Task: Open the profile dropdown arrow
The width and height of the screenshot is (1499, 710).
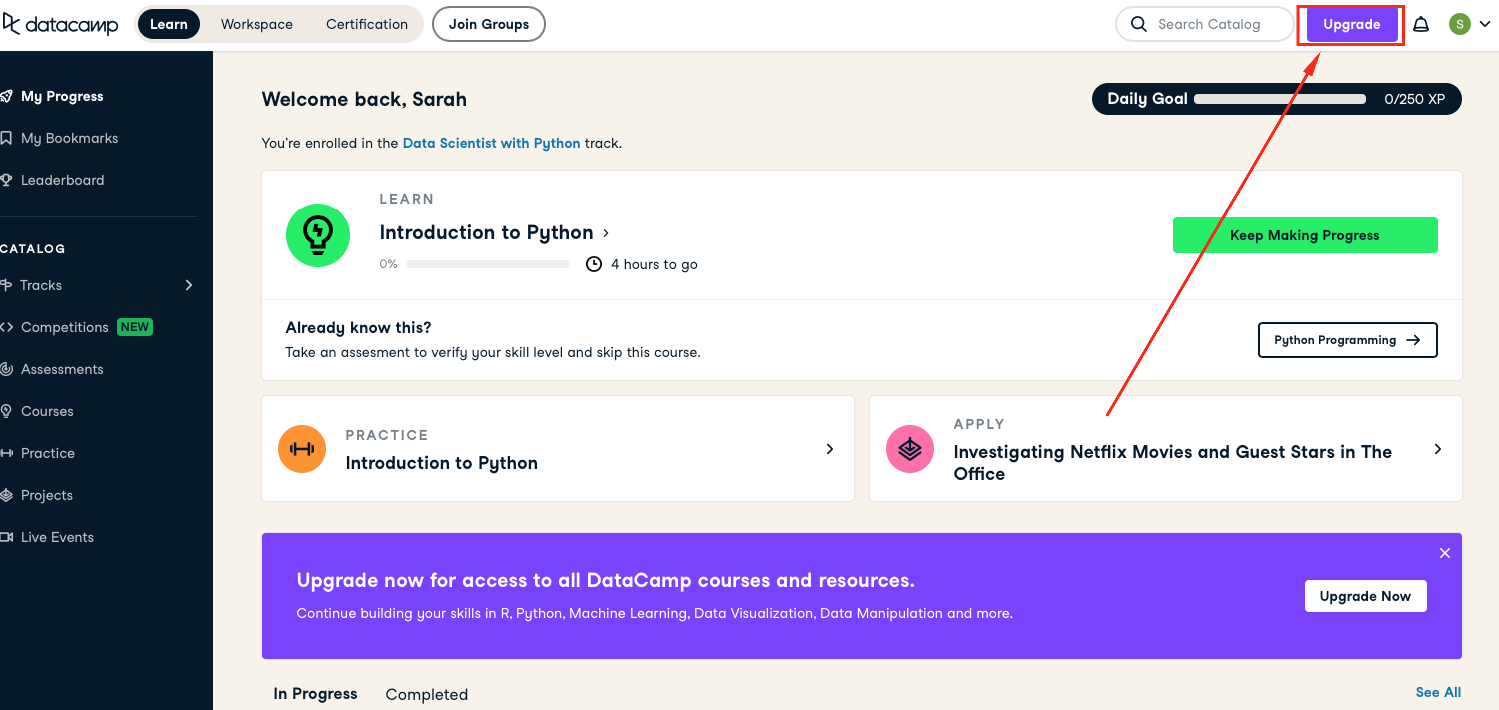Action: (x=1485, y=25)
